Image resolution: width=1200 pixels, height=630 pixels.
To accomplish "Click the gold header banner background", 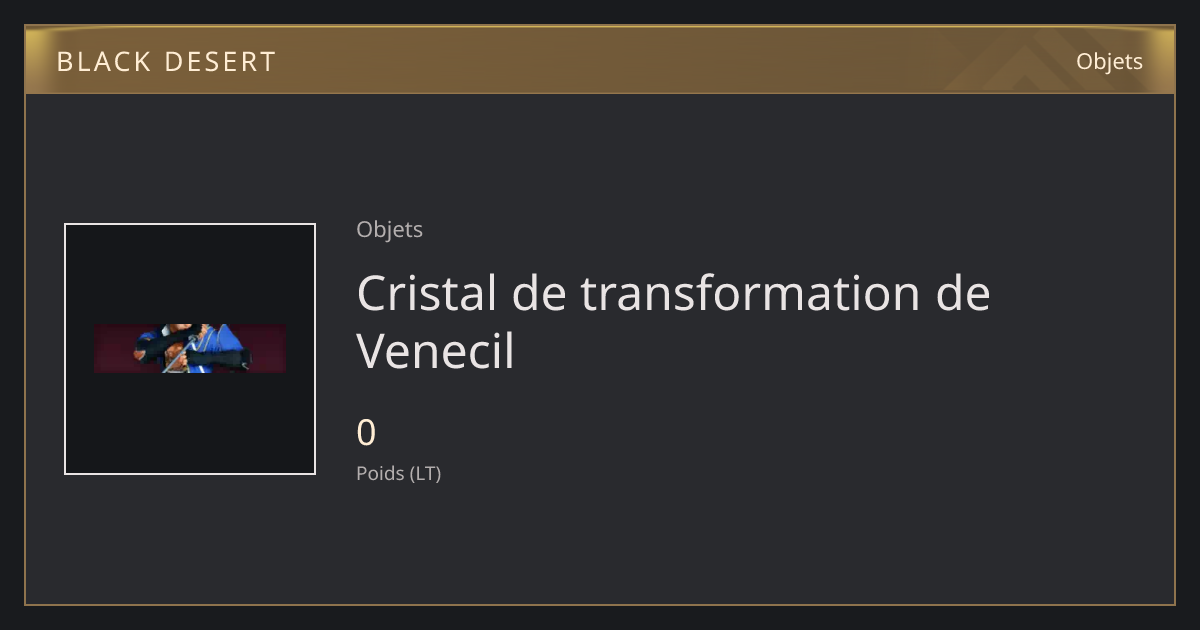I will click(x=600, y=60).
